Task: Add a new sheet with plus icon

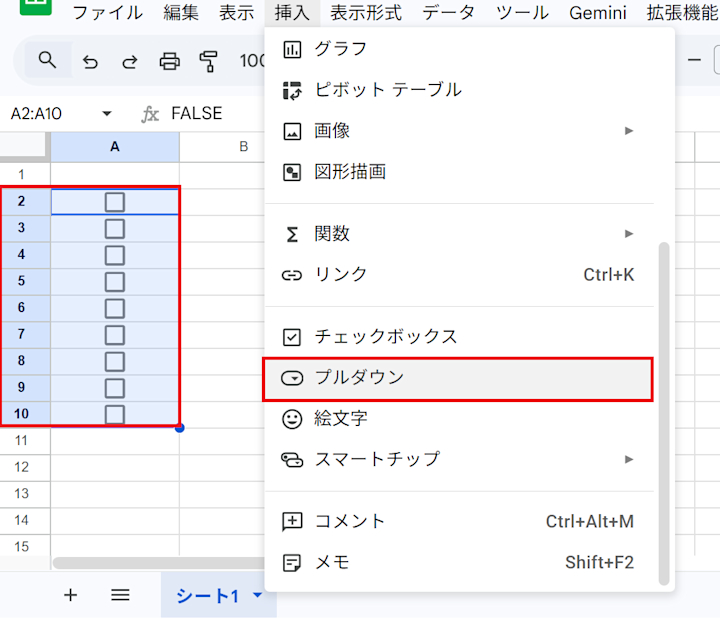Action: click(x=70, y=595)
